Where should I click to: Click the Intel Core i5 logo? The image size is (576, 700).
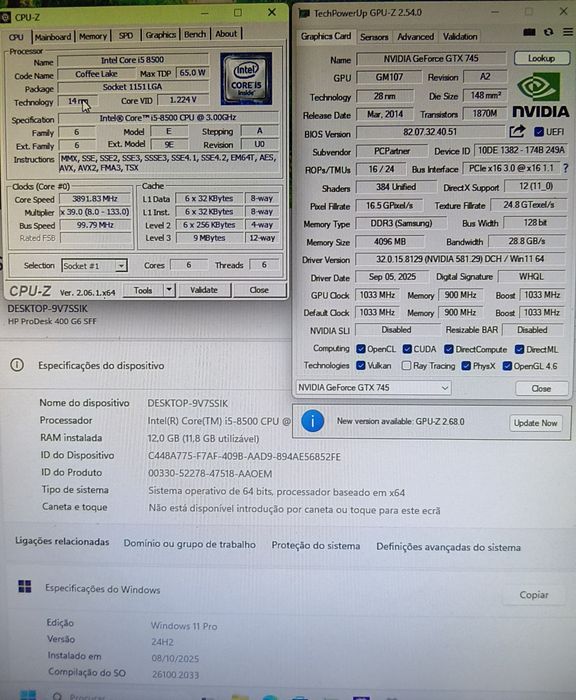click(x=246, y=79)
